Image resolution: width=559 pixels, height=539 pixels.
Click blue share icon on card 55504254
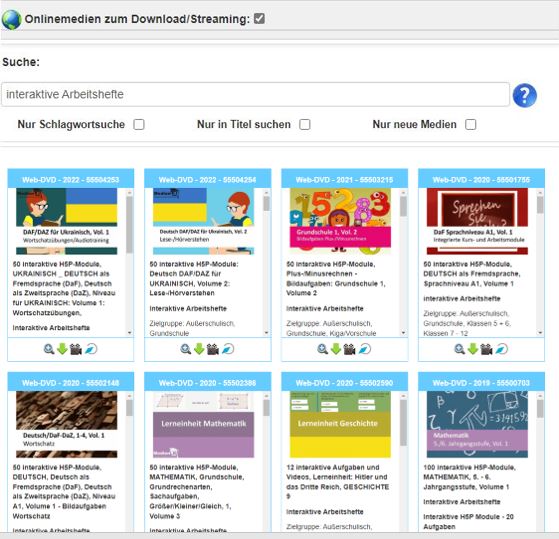[228, 349]
